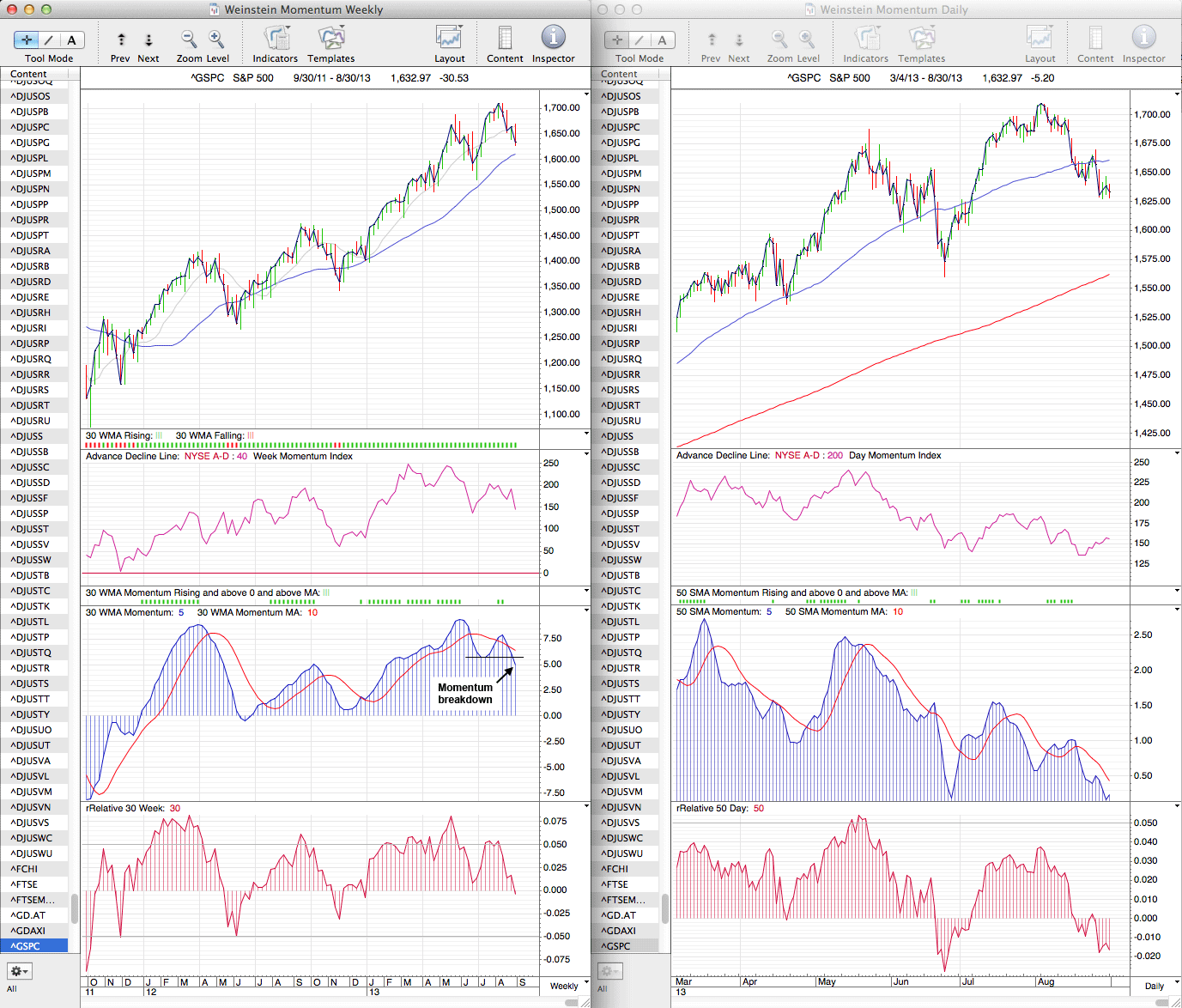
Task: Select crosshair tool mode in Weekly window
Action: tap(27, 39)
